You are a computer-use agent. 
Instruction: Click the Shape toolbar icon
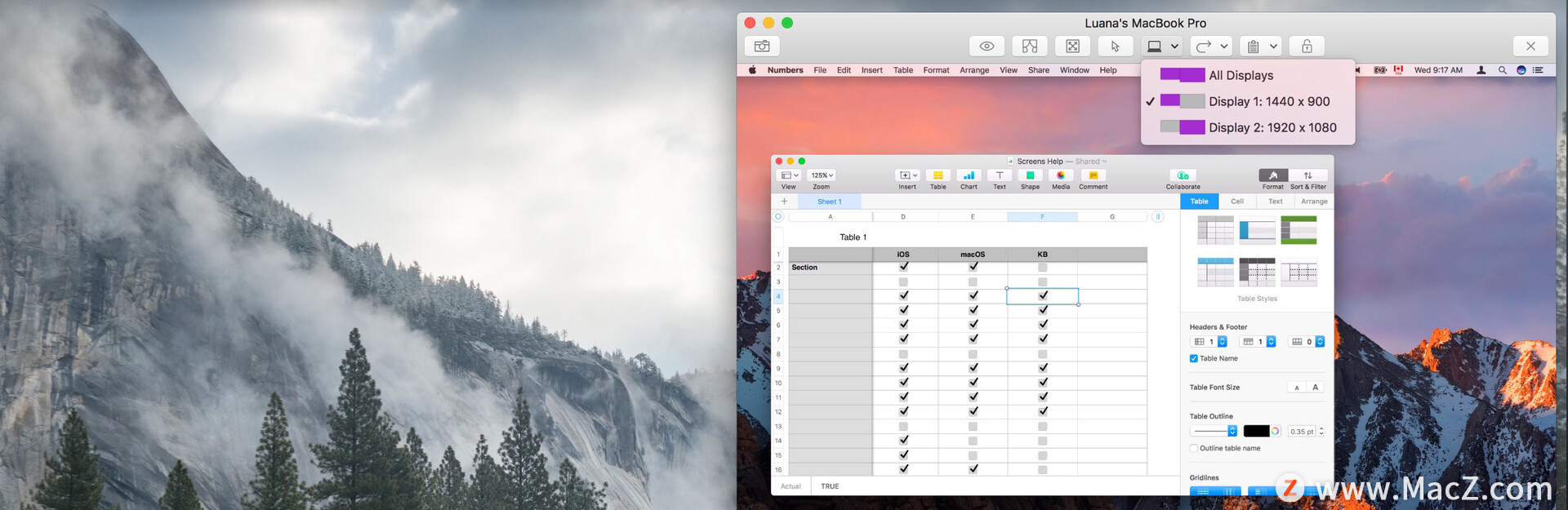point(1031,175)
